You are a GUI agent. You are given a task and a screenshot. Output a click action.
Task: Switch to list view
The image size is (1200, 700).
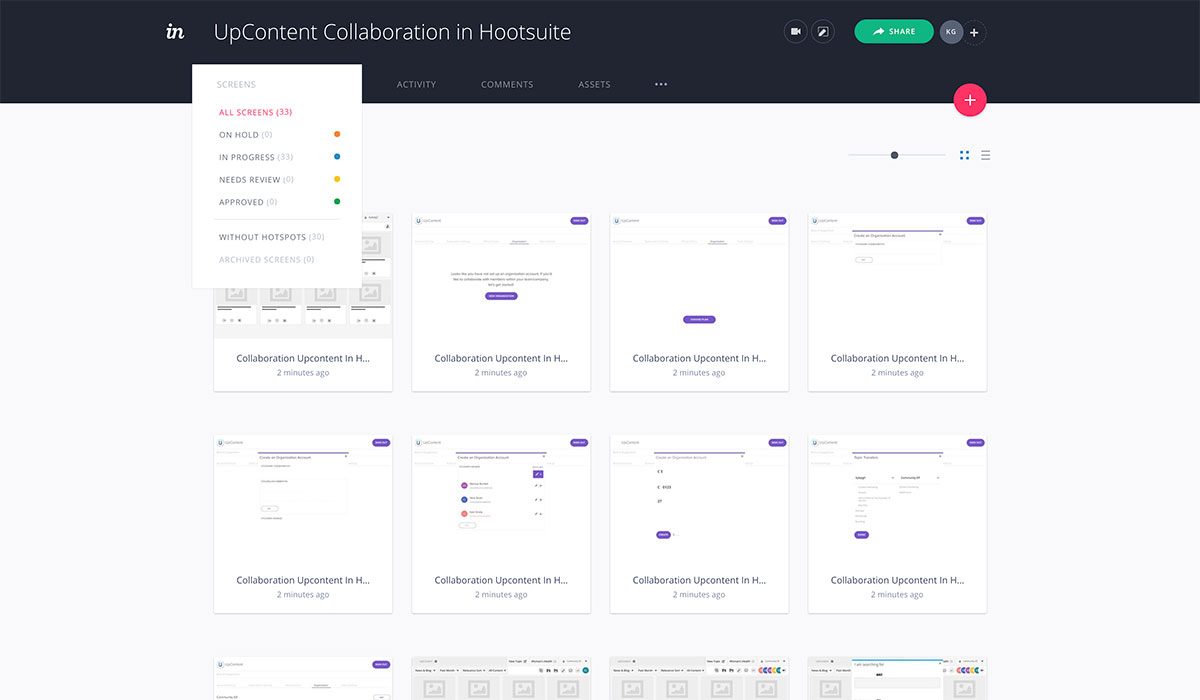[x=985, y=155]
